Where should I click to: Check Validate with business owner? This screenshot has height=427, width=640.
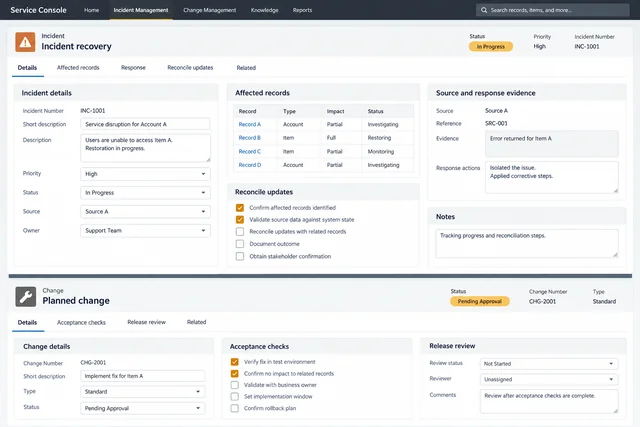(x=235, y=385)
